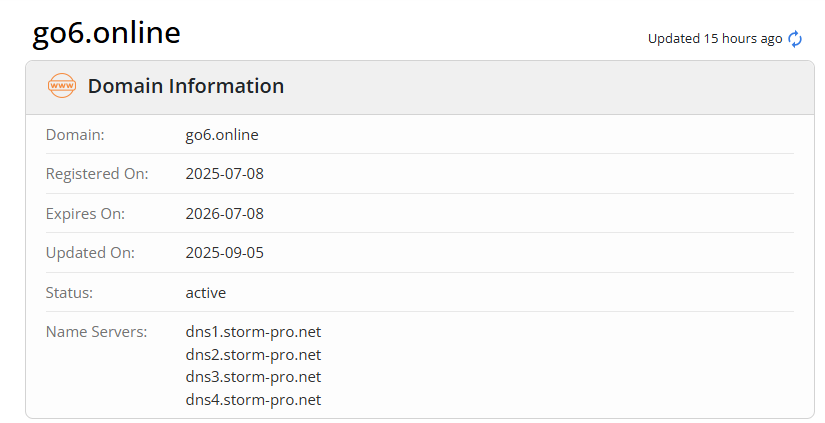This screenshot has width=825, height=423.
Task: Click the "Status:" label
Action: (x=70, y=293)
